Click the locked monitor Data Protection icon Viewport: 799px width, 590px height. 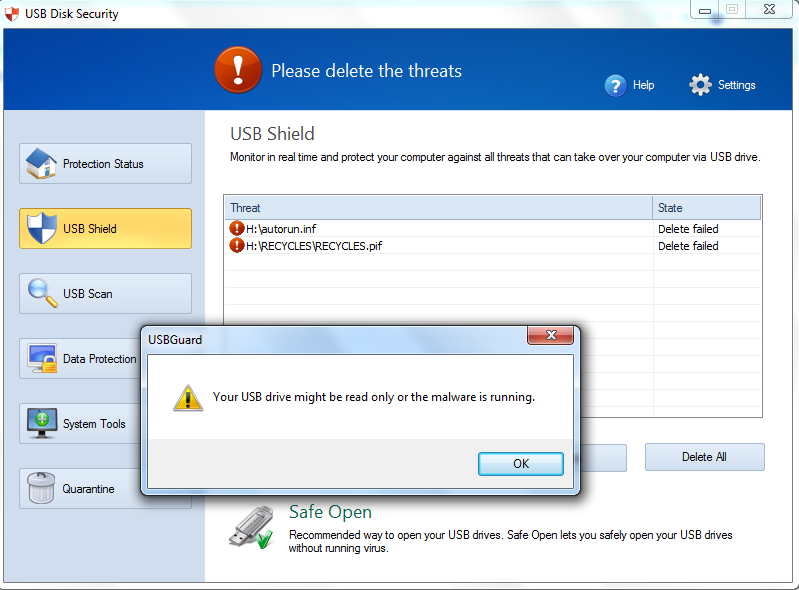click(x=43, y=359)
